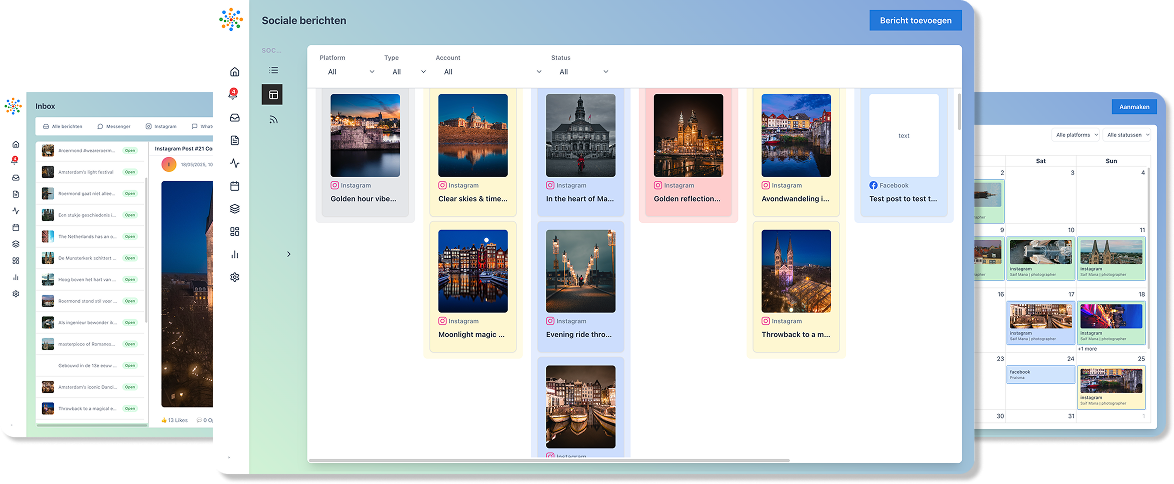Open the settings gear in center sidebar
The width and height of the screenshot is (1174, 484).
coord(235,277)
